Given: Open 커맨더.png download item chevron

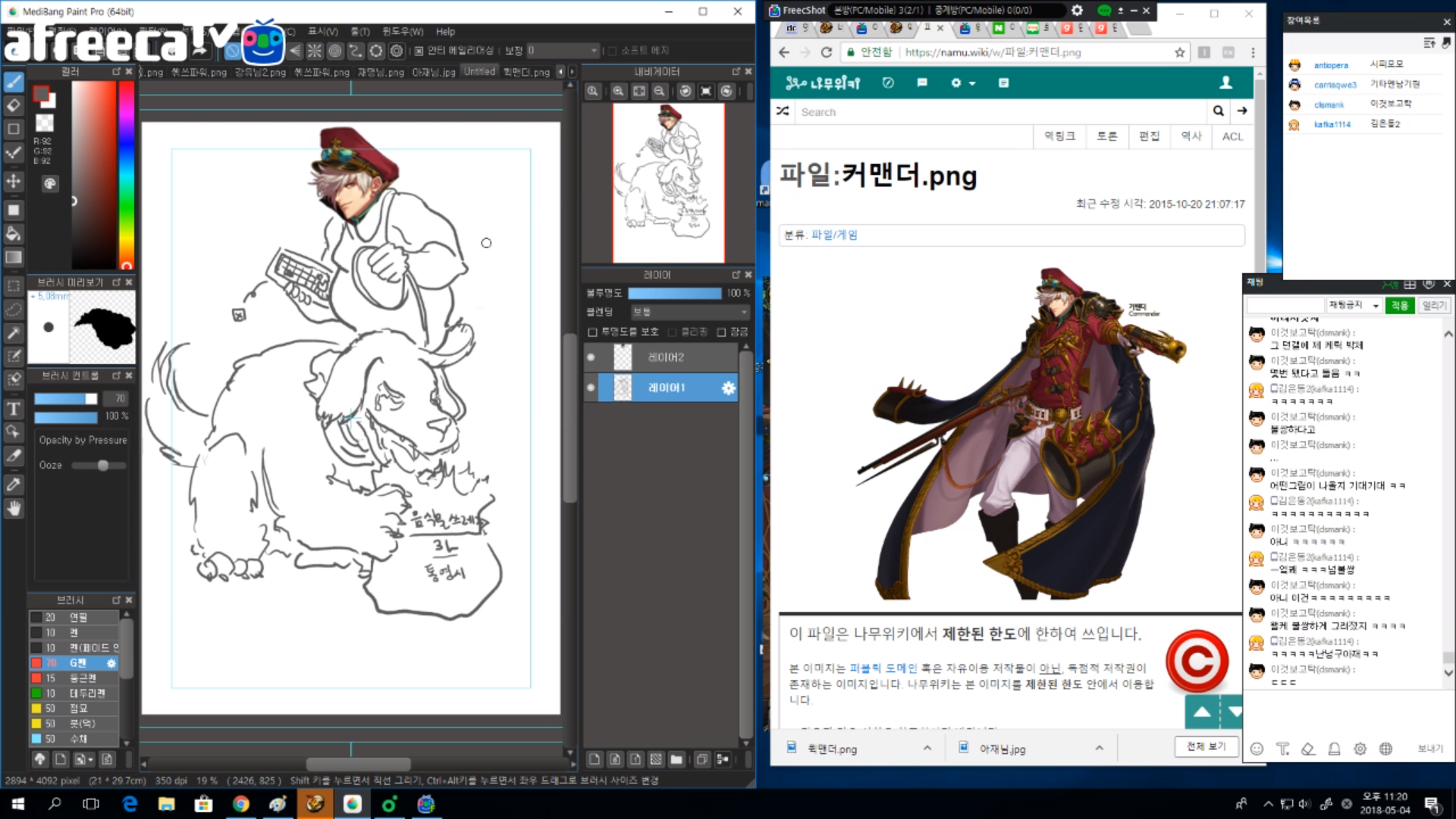Looking at the screenshot, I should 927,748.
